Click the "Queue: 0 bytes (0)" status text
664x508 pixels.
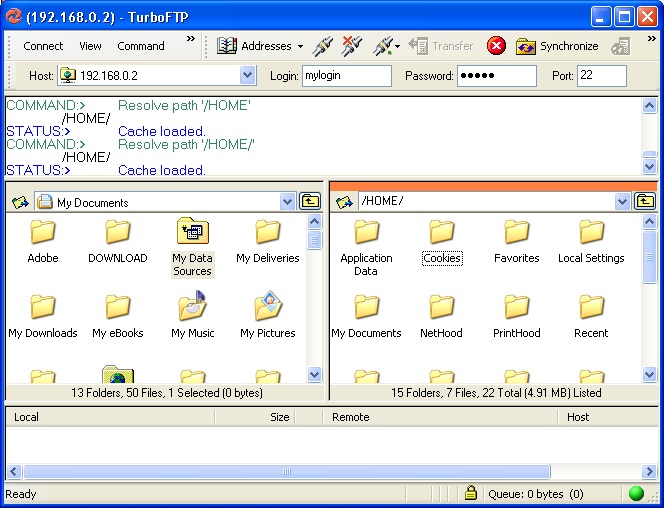pyautogui.click(x=536, y=494)
